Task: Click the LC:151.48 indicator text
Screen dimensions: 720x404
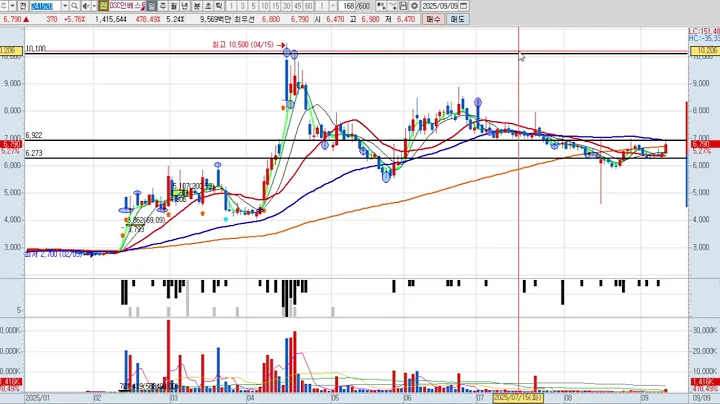Action: [x=704, y=31]
